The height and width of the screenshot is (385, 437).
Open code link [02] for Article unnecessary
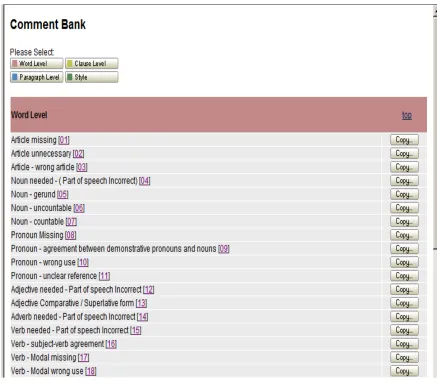click(78, 154)
